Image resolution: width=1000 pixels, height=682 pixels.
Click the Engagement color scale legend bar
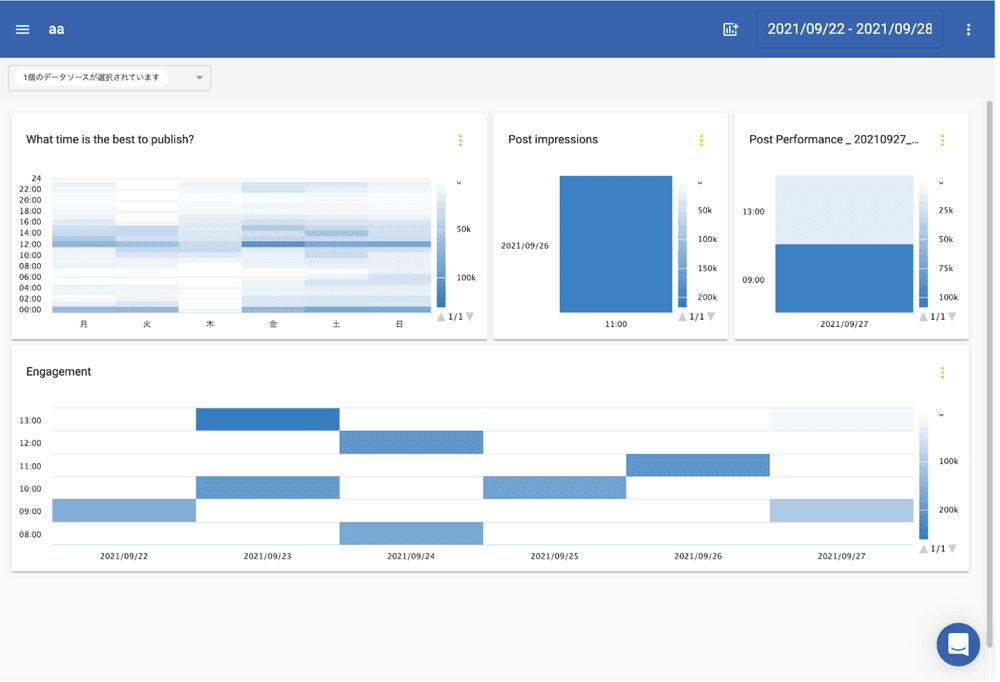(924, 476)
